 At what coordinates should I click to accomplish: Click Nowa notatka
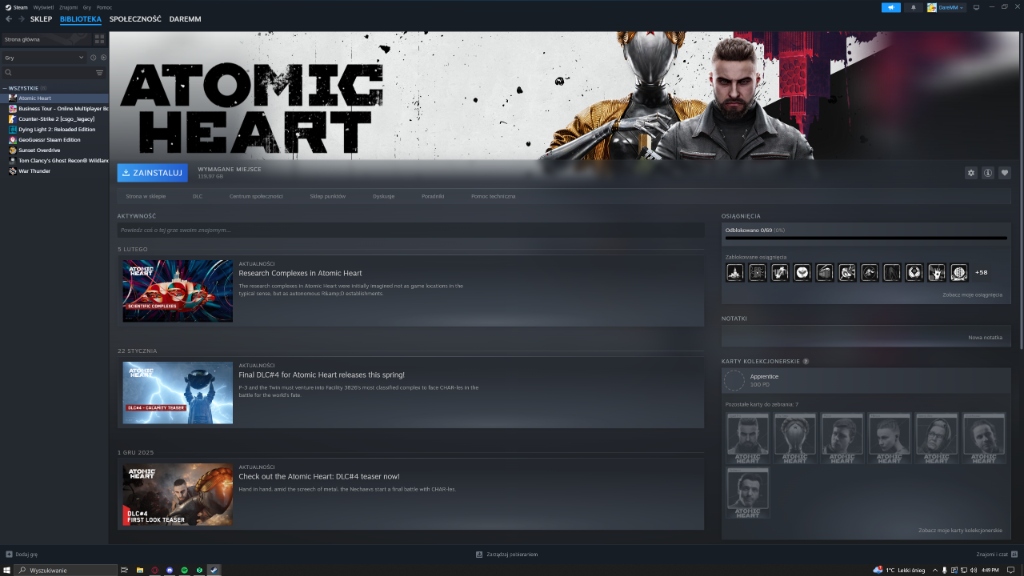pos(985,338)
